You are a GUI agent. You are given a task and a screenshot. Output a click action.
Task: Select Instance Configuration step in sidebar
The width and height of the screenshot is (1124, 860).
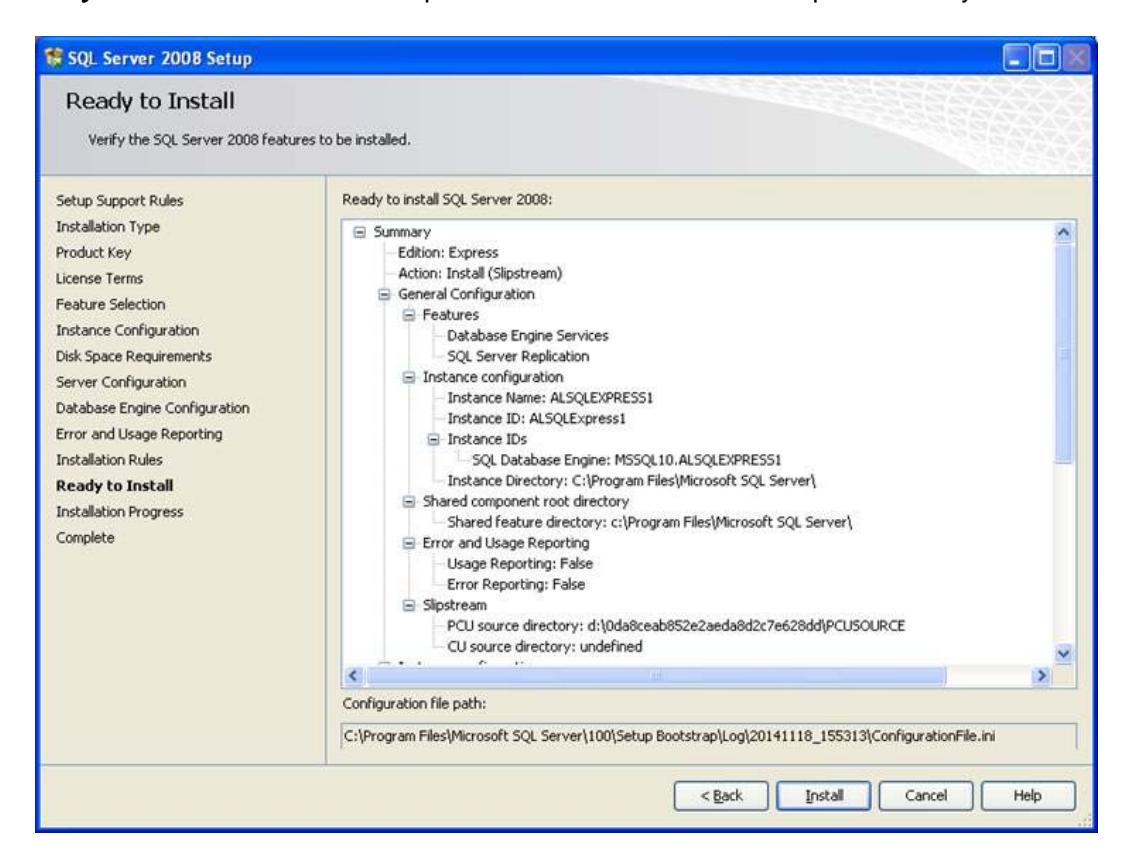point(128,330)
